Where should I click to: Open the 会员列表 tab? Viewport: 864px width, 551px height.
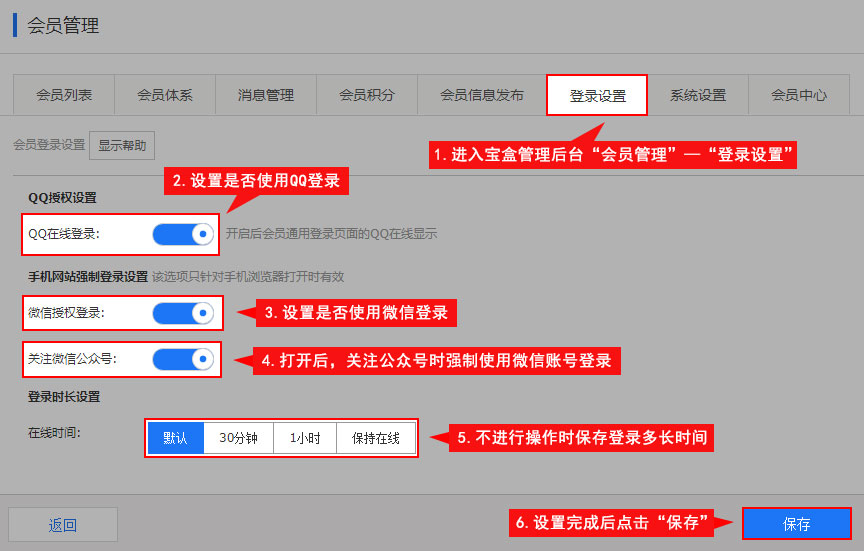64,95
